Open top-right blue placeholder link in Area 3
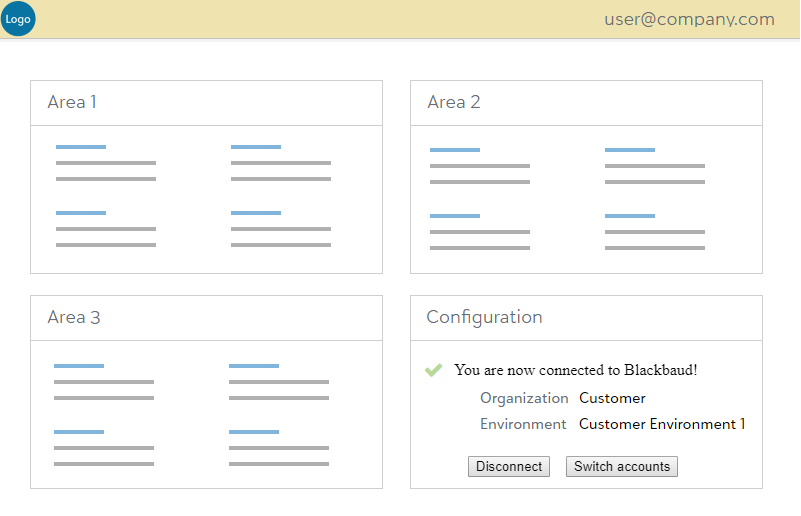Screen dimensions: 801x516 click(254, 366)
